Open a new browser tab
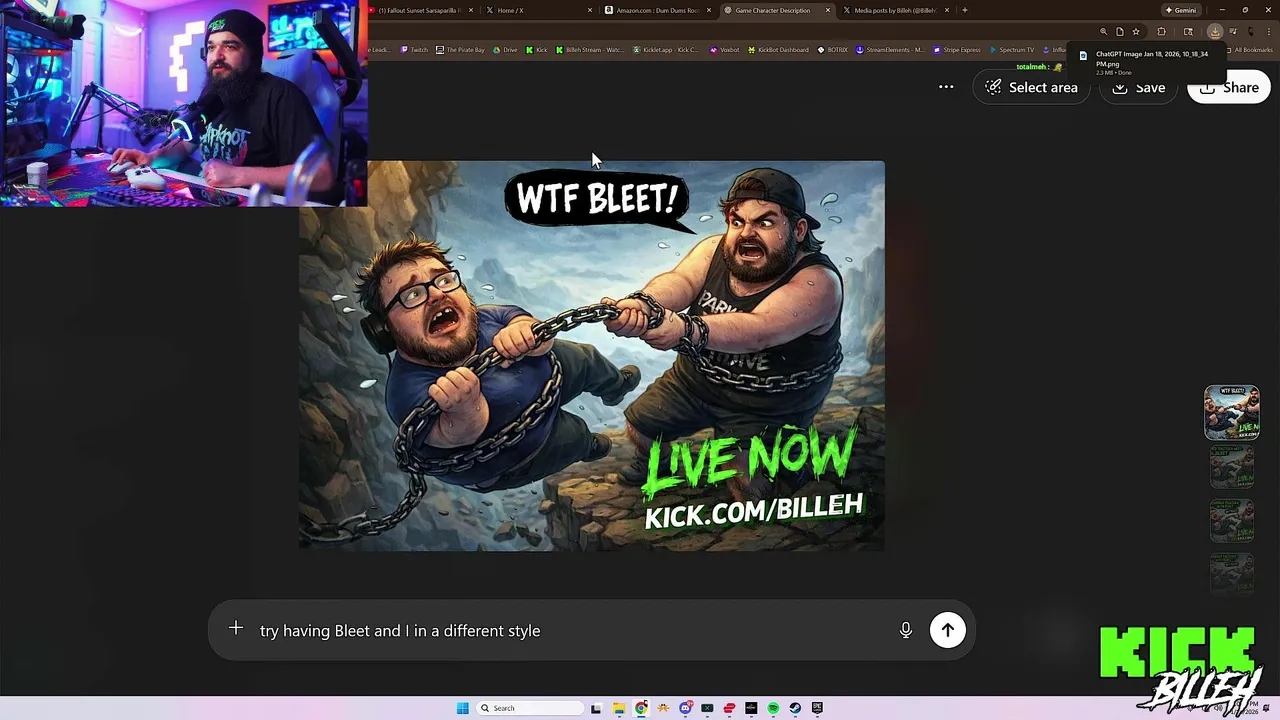 964,10
